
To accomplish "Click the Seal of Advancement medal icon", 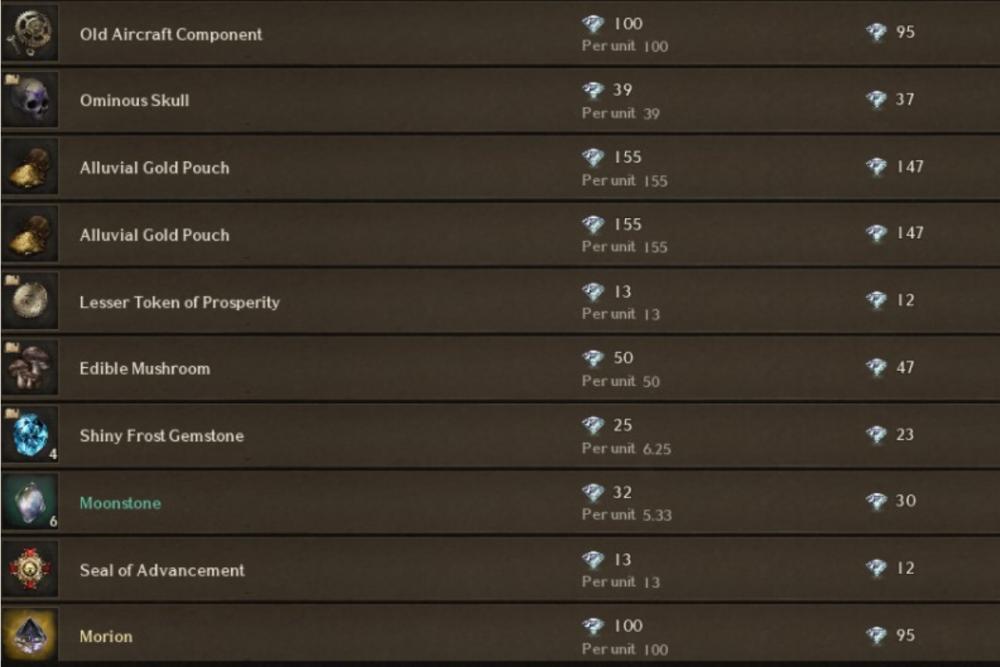I will click(30, 569).
